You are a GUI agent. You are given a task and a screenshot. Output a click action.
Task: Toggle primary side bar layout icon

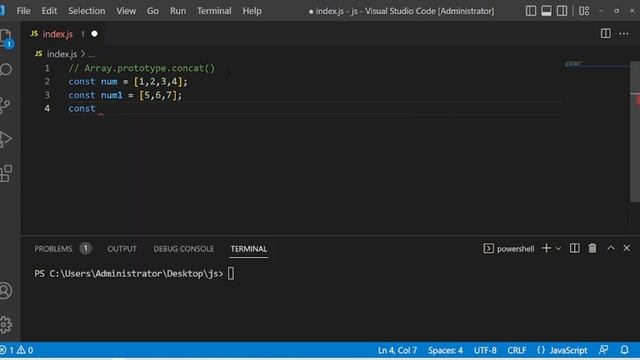(x=531, y=11)
